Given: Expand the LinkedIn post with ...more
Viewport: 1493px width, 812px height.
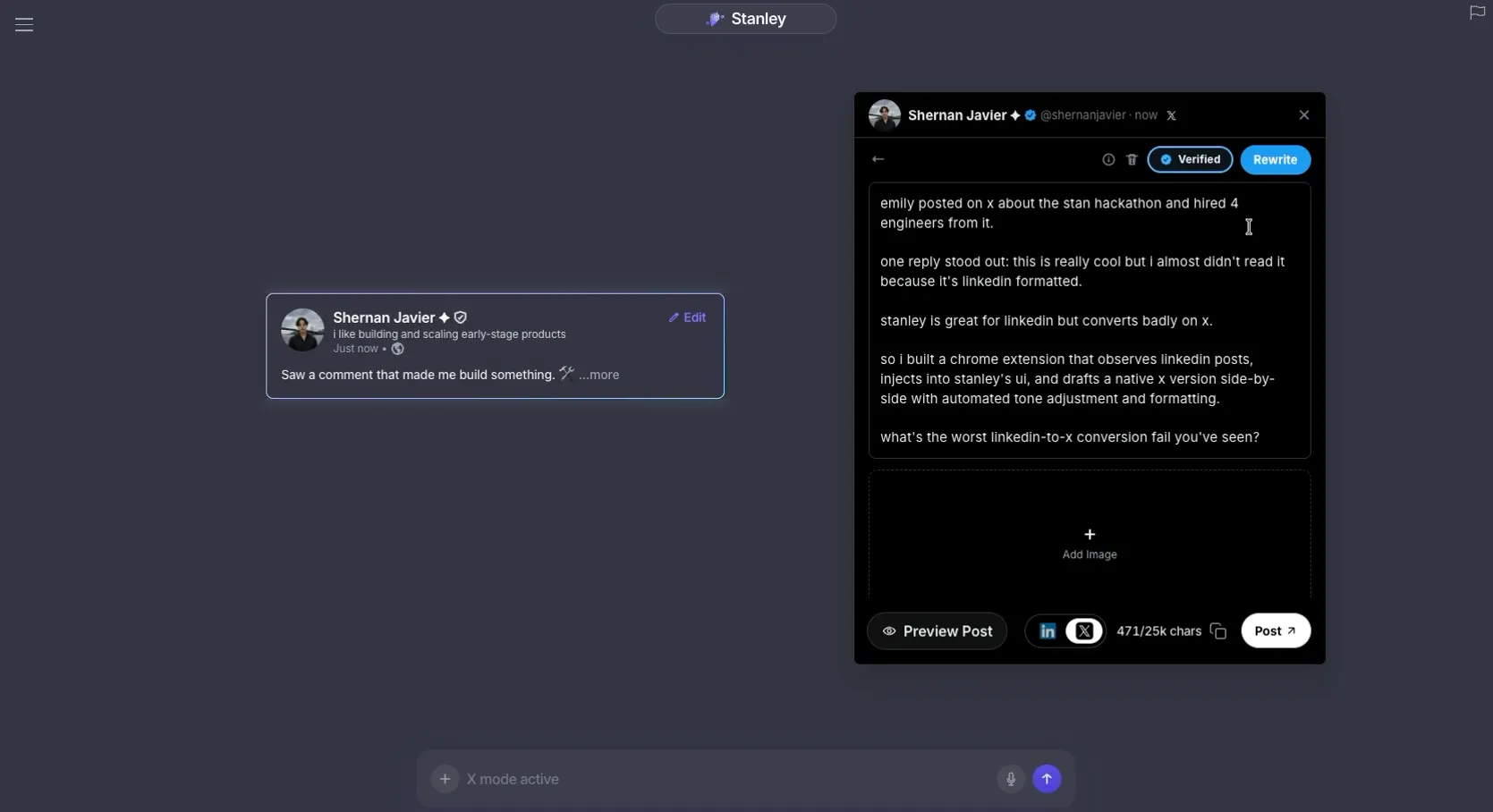Looking at the screenshot, I should click(598, 375).
